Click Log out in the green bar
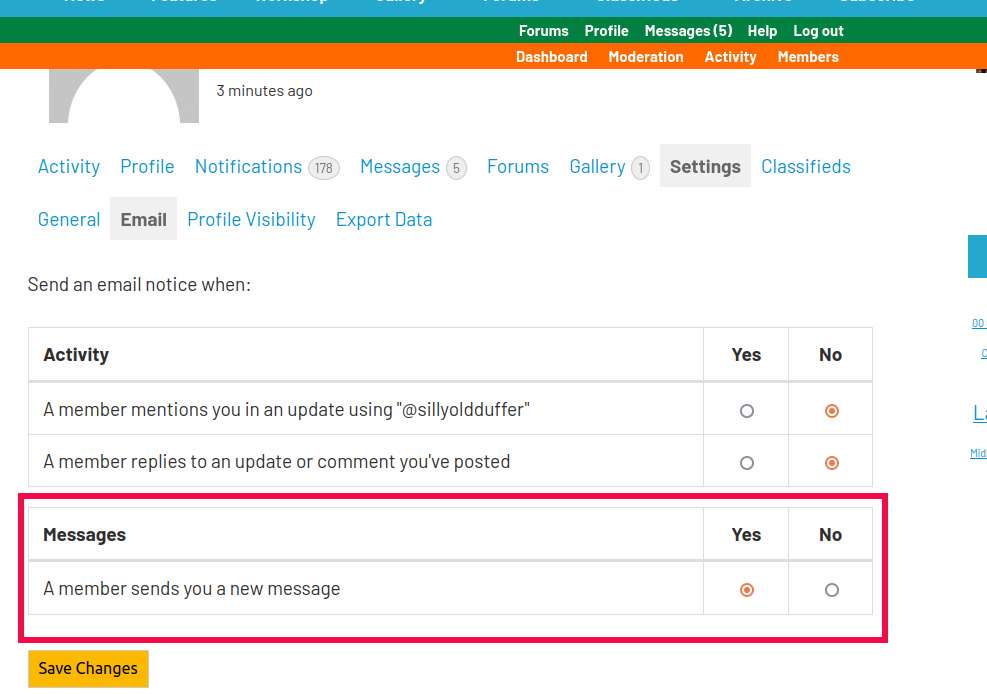This screenshot has height=694, width=987. [x=818, y=31]
